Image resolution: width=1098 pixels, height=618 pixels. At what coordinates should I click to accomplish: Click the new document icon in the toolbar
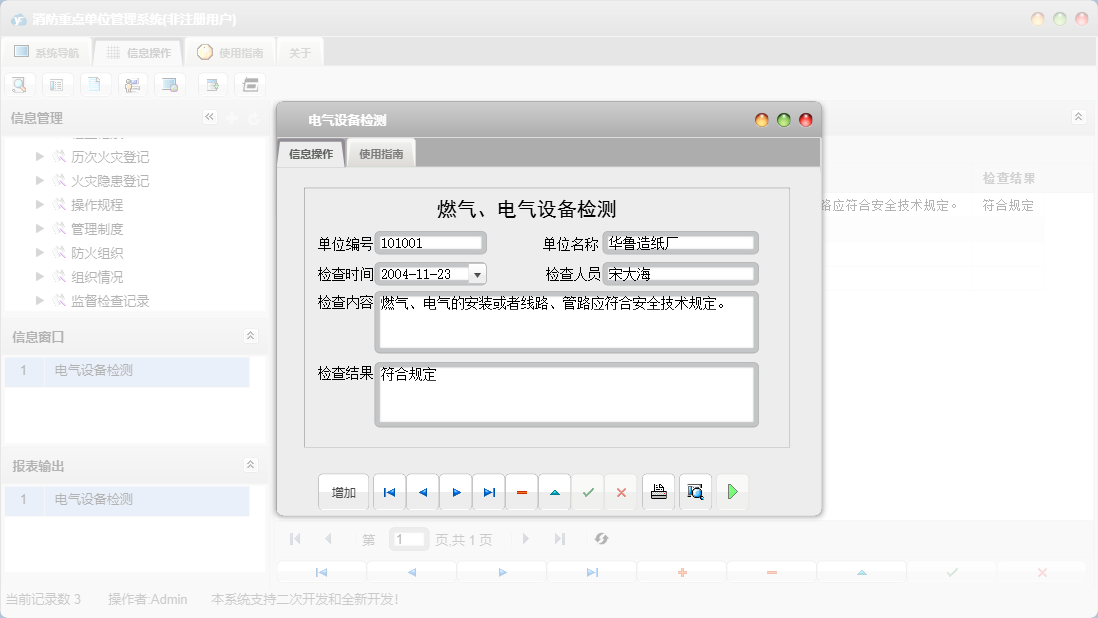(x=95, y=84)
